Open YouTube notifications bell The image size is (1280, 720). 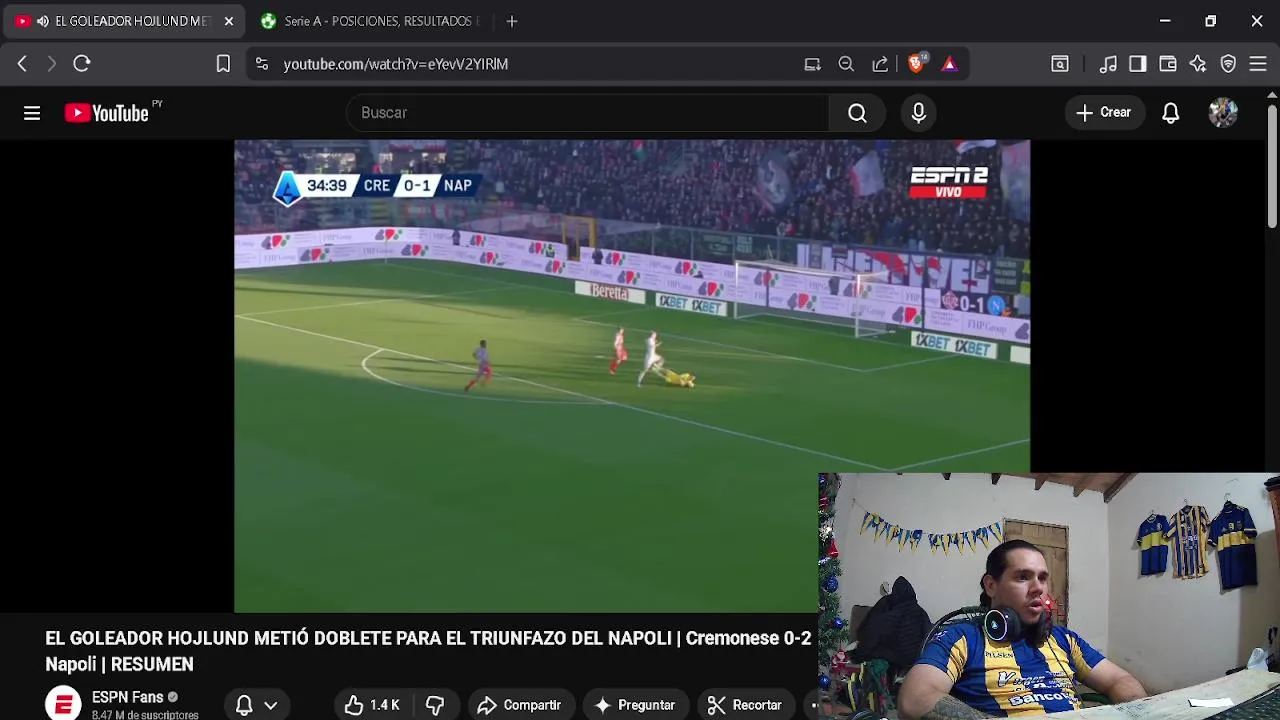point(1170,113)
